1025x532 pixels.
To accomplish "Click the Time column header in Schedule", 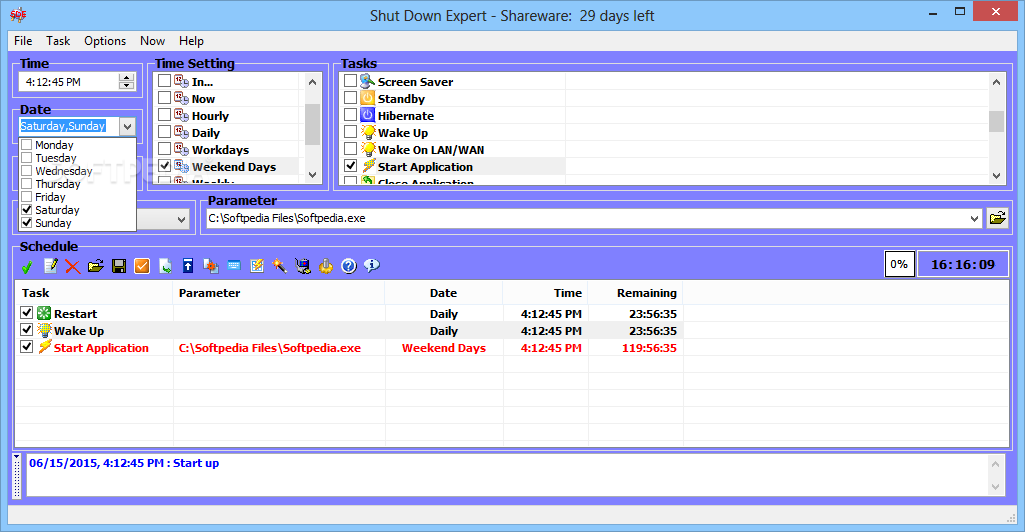I will [x=545, y=293].
